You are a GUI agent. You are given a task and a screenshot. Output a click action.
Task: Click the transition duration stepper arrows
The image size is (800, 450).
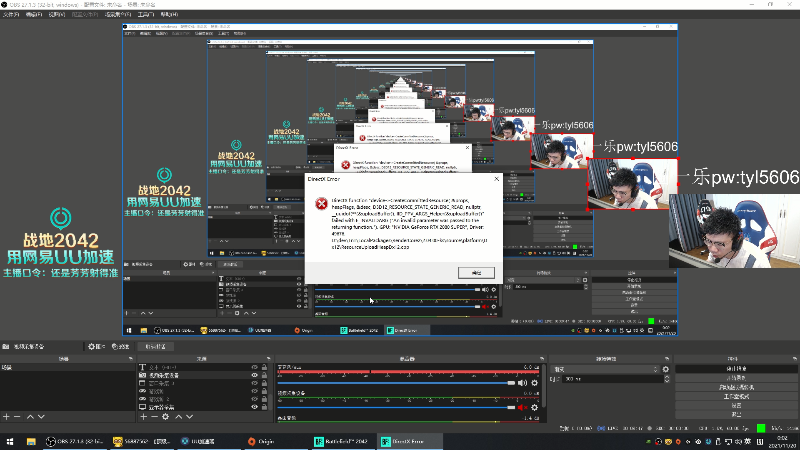[666, 379]
